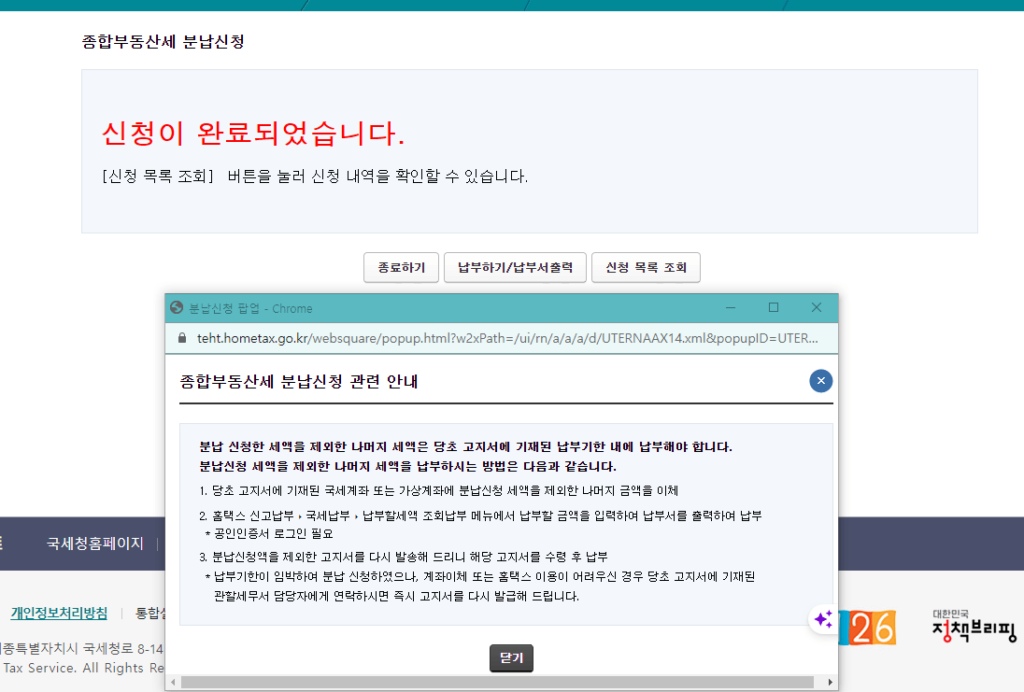Click the Chrome globe icon in popup title bar
The width and height of the screenshot is (1024, 692).
click(x=177, y=308)
